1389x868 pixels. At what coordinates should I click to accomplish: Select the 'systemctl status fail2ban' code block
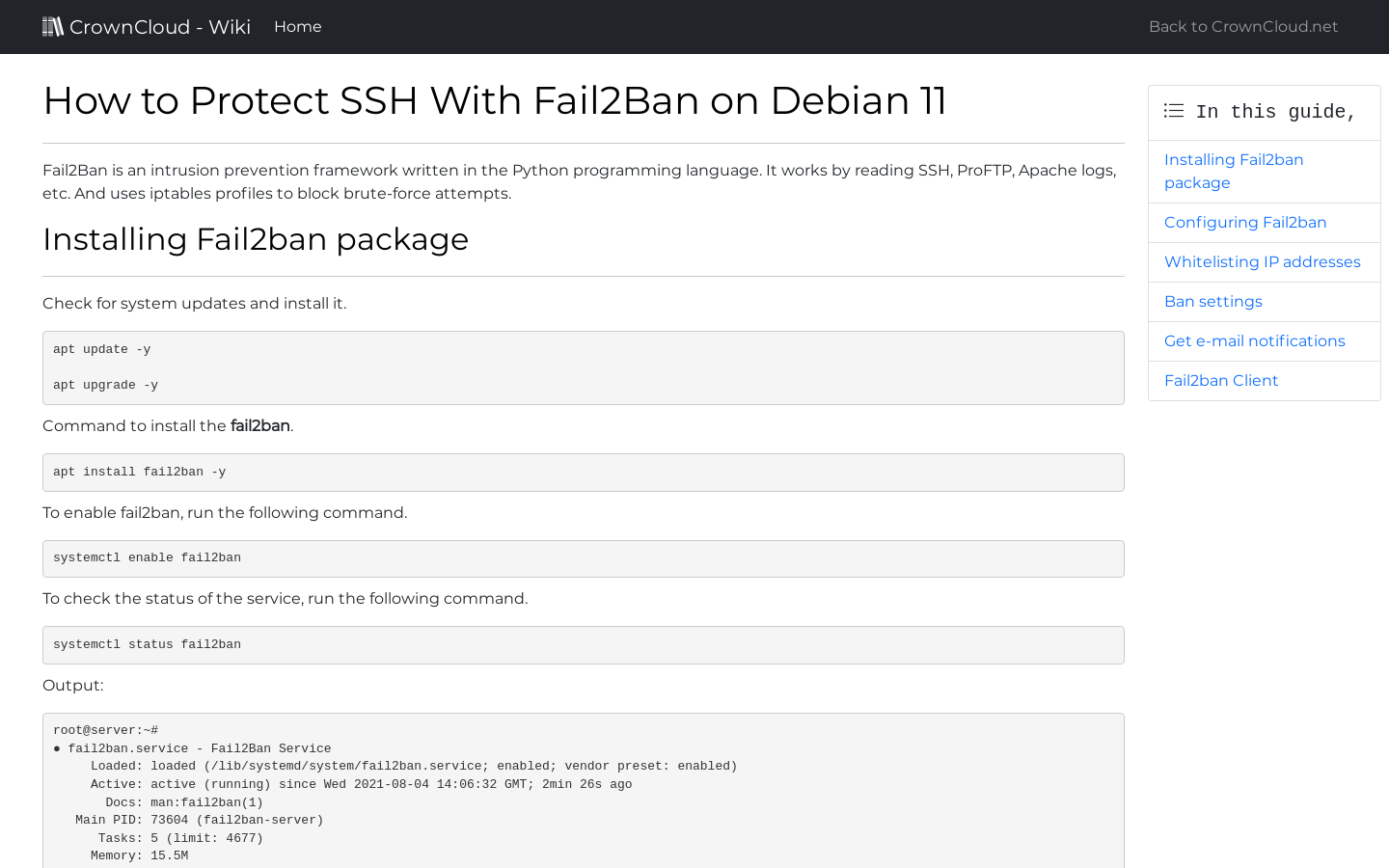point(583,644)
